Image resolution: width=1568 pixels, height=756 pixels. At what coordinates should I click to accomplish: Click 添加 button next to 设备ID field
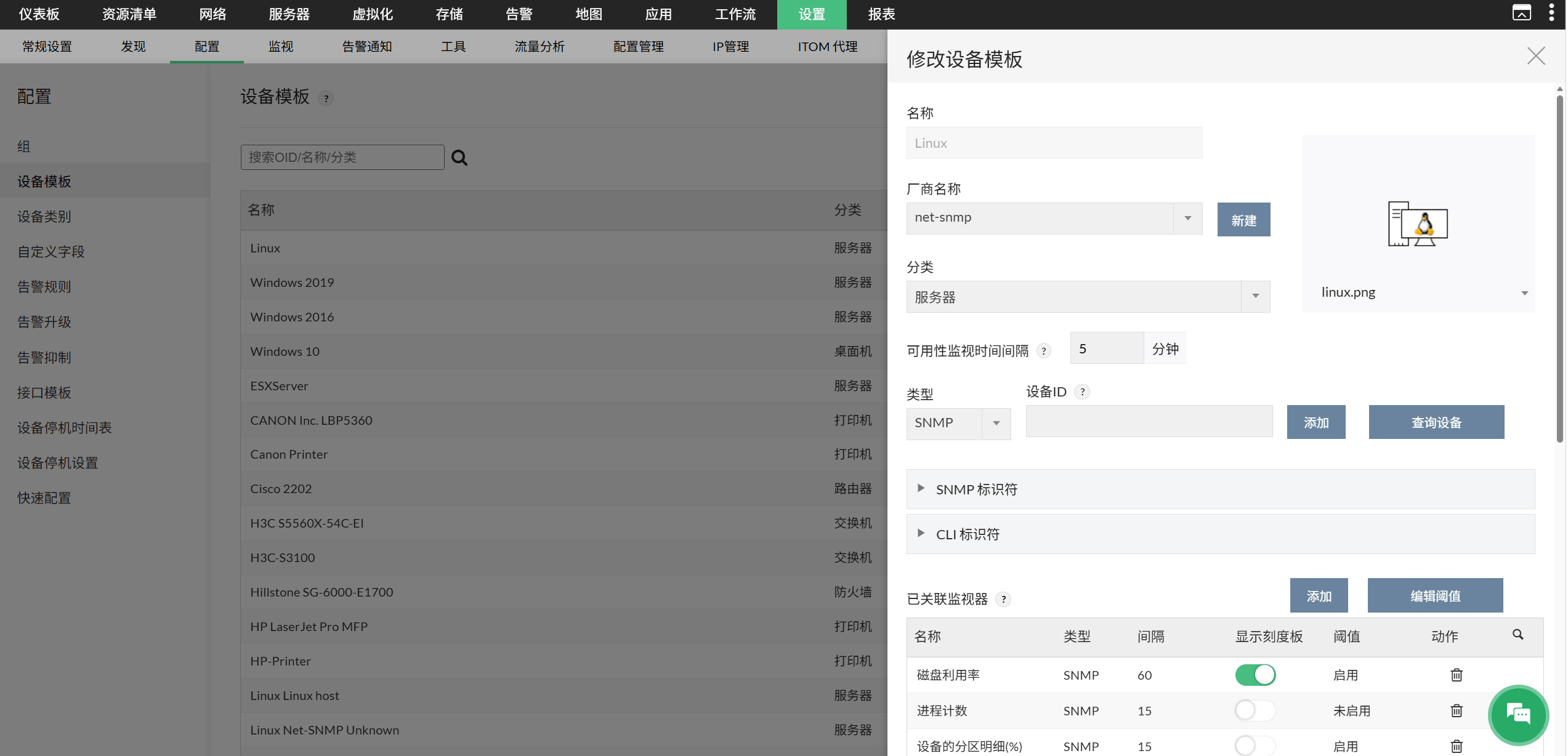[1316, 422]
